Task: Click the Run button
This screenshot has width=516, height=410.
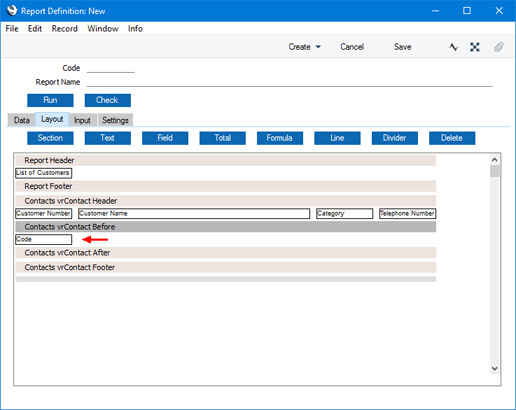Action: coord(50,100)
